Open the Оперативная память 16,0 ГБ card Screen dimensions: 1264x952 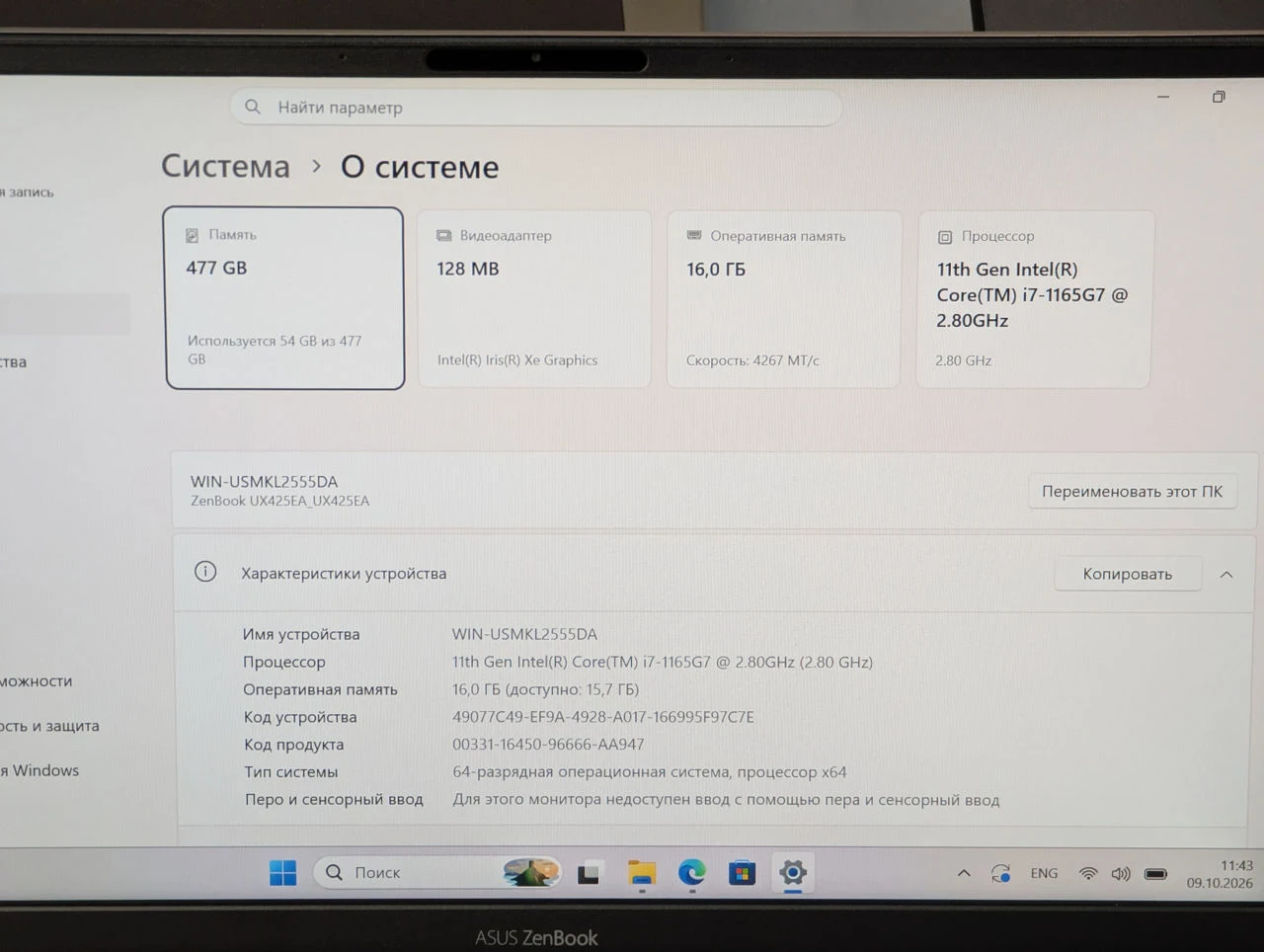tap(784, 298)
